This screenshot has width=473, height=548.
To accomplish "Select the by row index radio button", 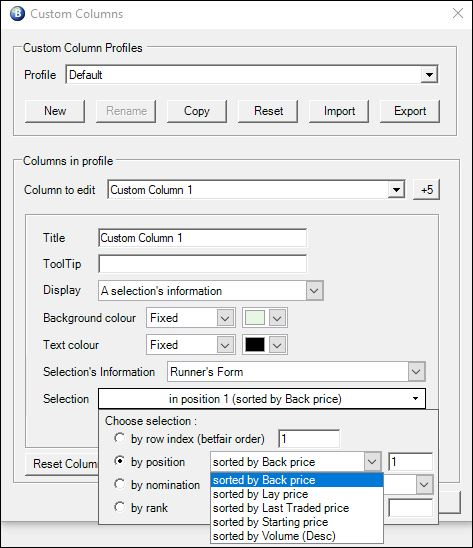I will pos(120,438).
